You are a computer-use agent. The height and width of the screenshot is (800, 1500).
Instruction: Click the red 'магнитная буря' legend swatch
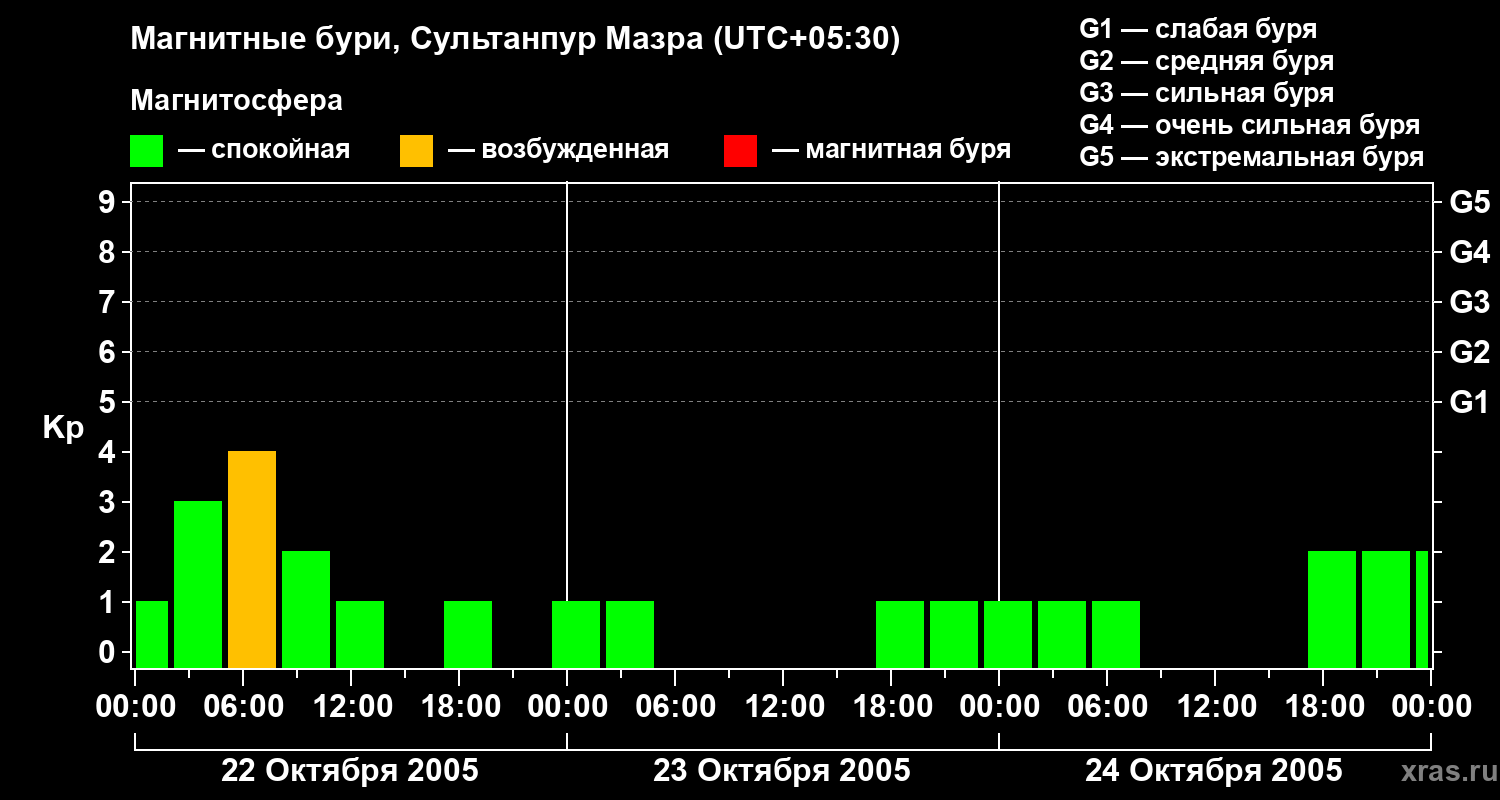740,151
